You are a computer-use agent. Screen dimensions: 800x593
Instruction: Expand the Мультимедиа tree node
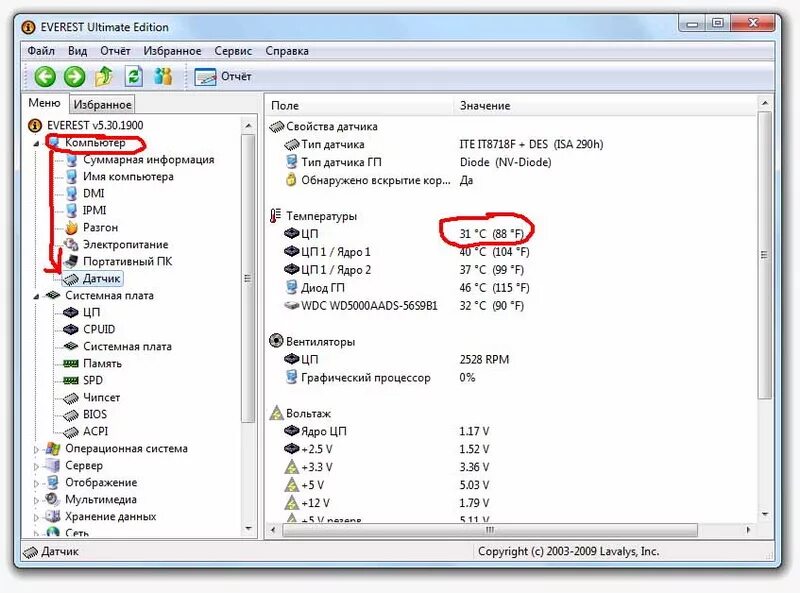click(36, 500)
